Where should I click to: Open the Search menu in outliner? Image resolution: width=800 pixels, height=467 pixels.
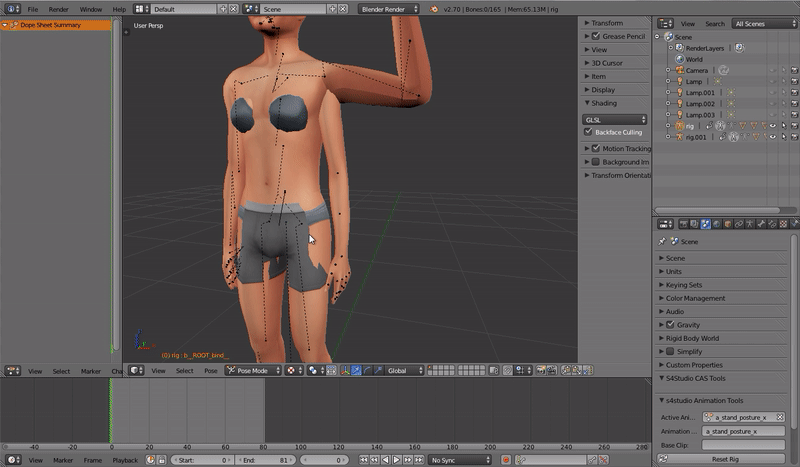pos(714,23)
